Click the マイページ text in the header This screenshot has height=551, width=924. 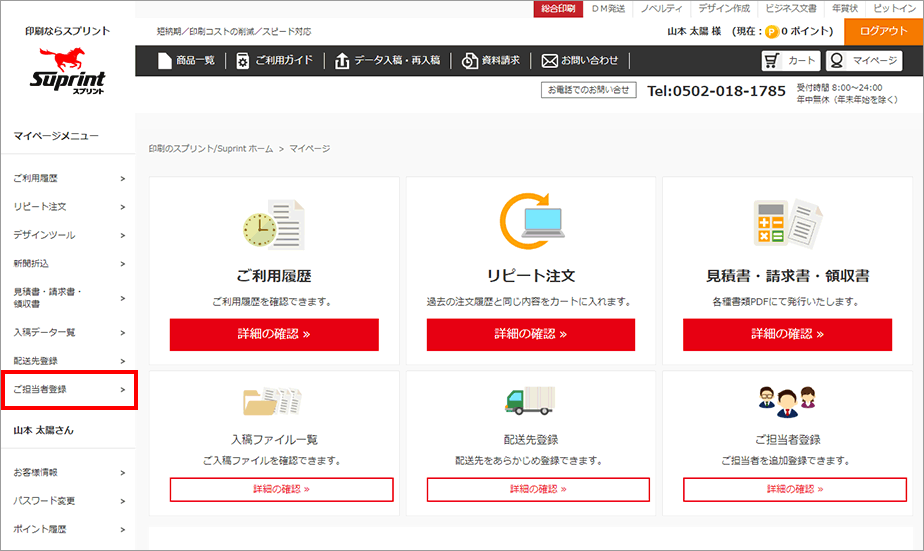pos(875,61)
